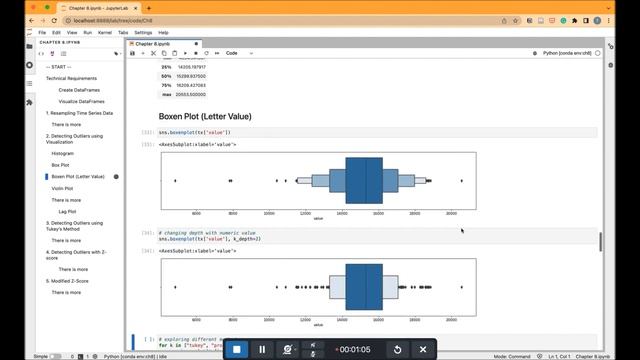Click the browser back arrow

(32, 20)
